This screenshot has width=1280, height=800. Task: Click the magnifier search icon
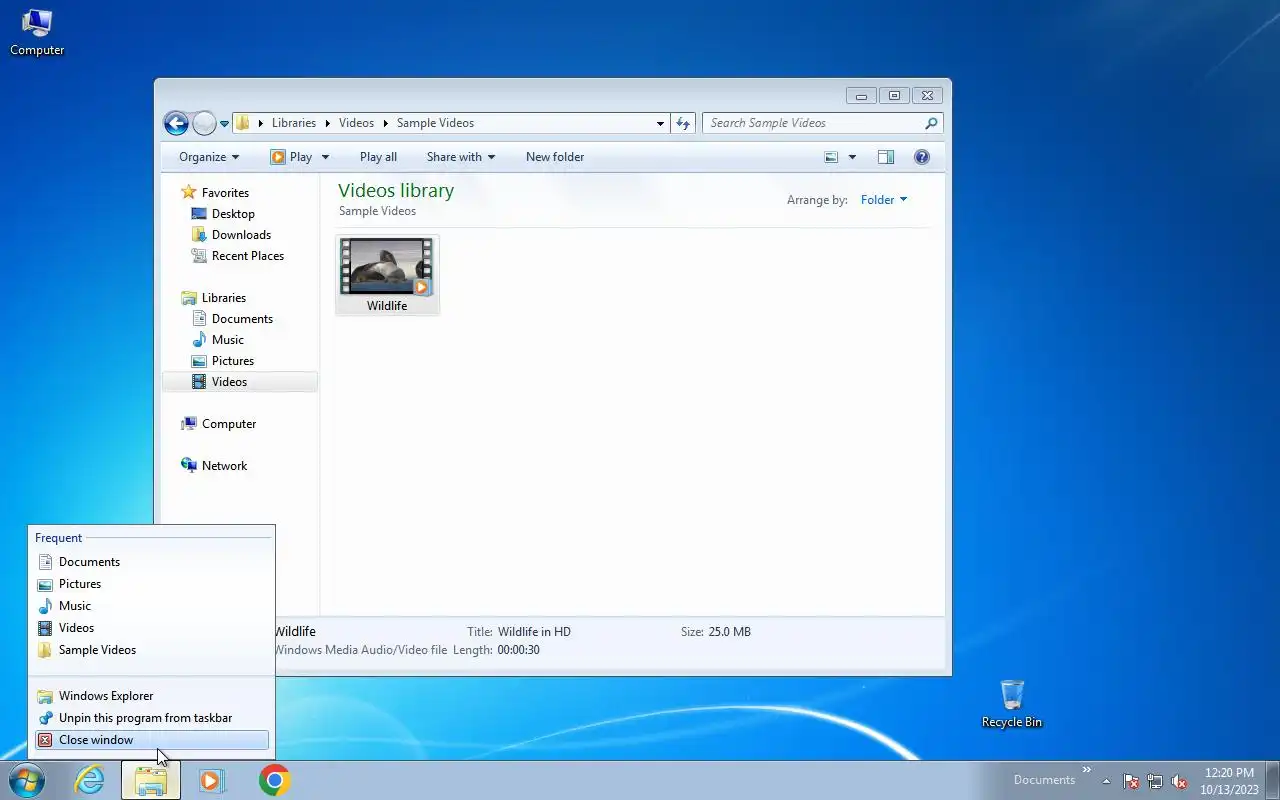pos(931,123)
